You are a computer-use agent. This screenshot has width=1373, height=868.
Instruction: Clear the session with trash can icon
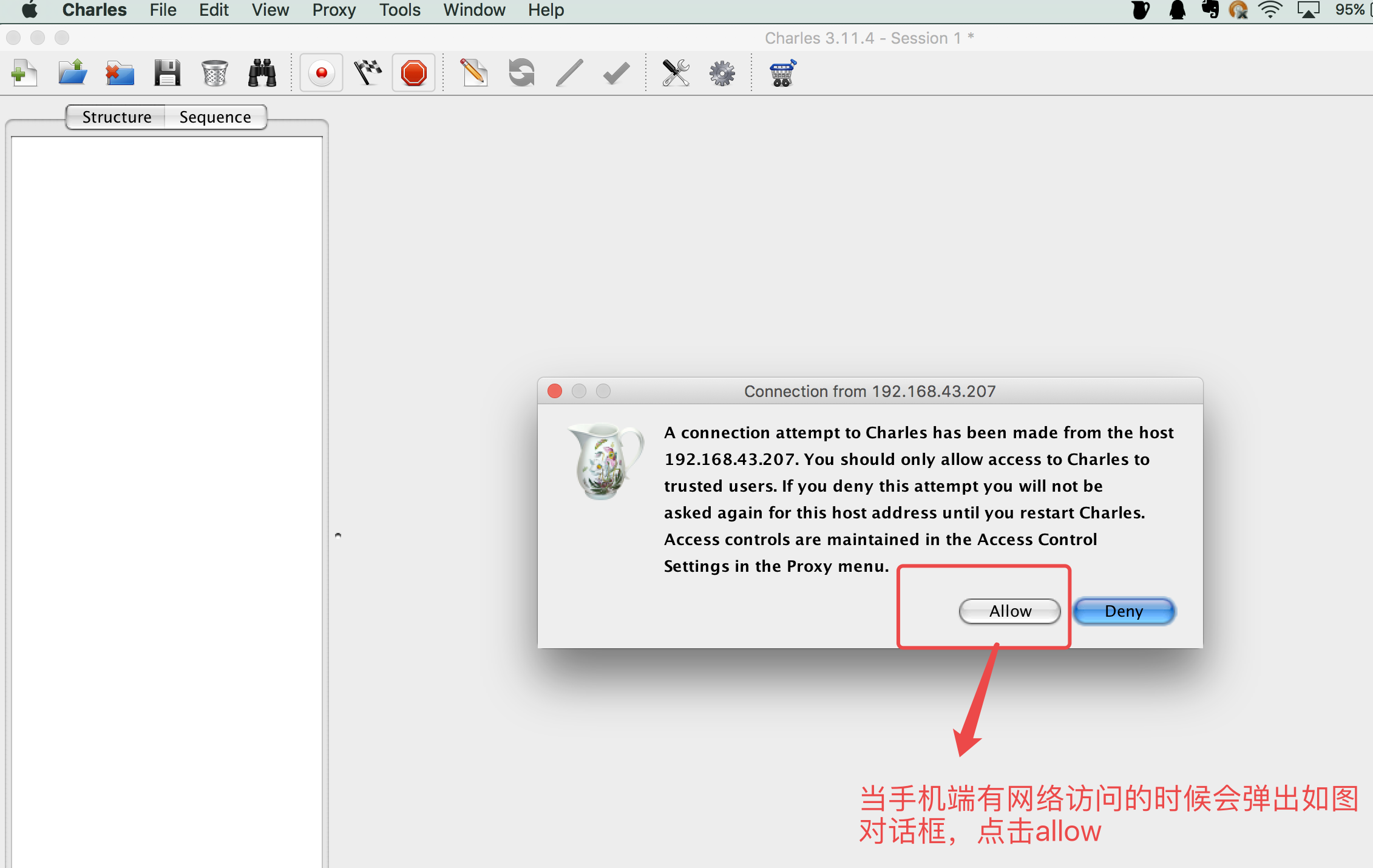tap(214, 73)
